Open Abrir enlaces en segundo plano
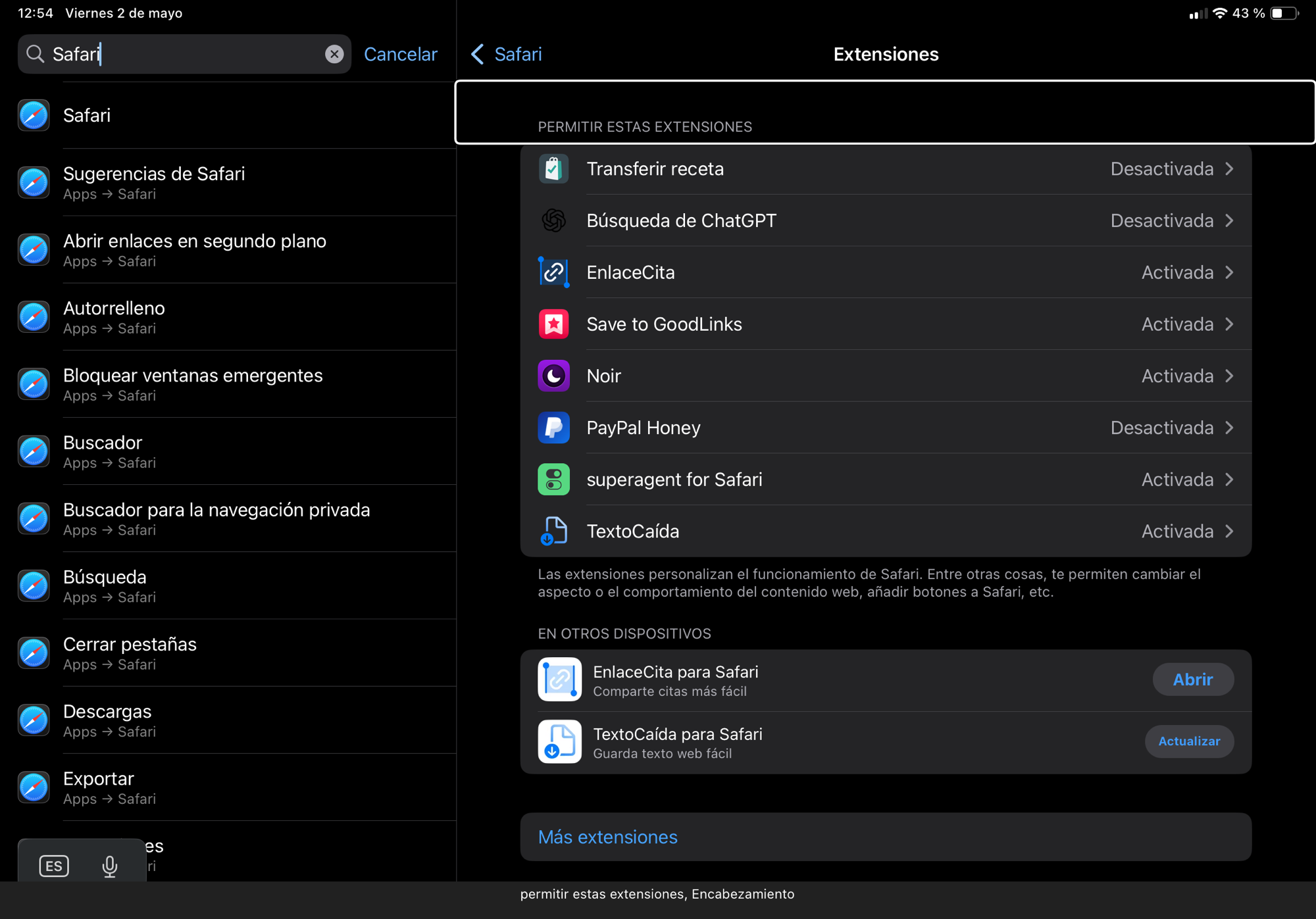This screenshot has width=1316, height=919. click(x=228, y=249)
